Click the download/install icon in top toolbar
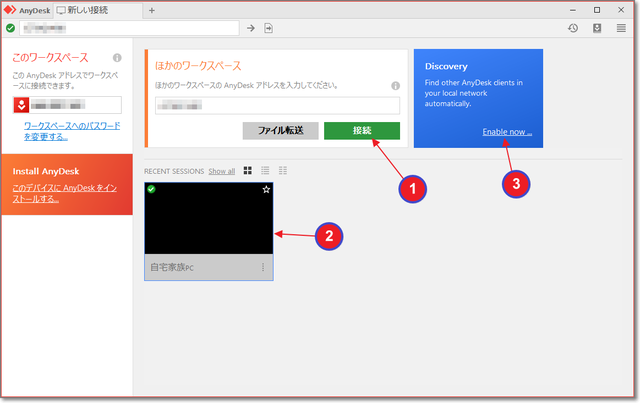The height and width of the screenshot is (403, 640). (x=597, y=28)
